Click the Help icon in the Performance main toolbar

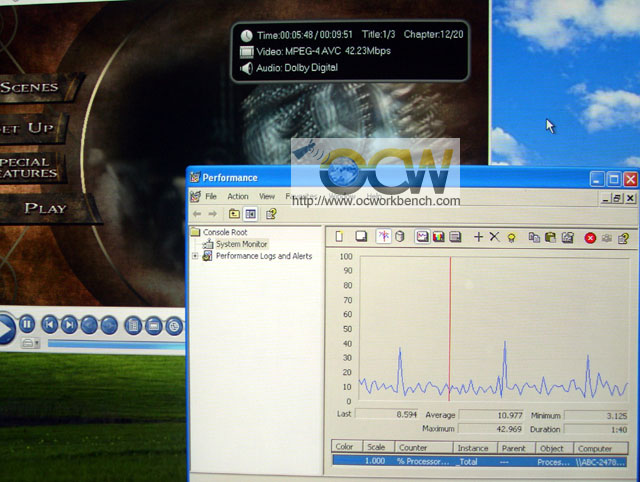pyautogui.click(x=271, y=214)
